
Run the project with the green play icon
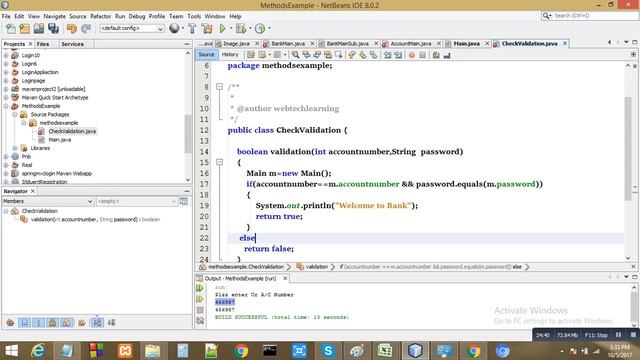pos(222,29)
